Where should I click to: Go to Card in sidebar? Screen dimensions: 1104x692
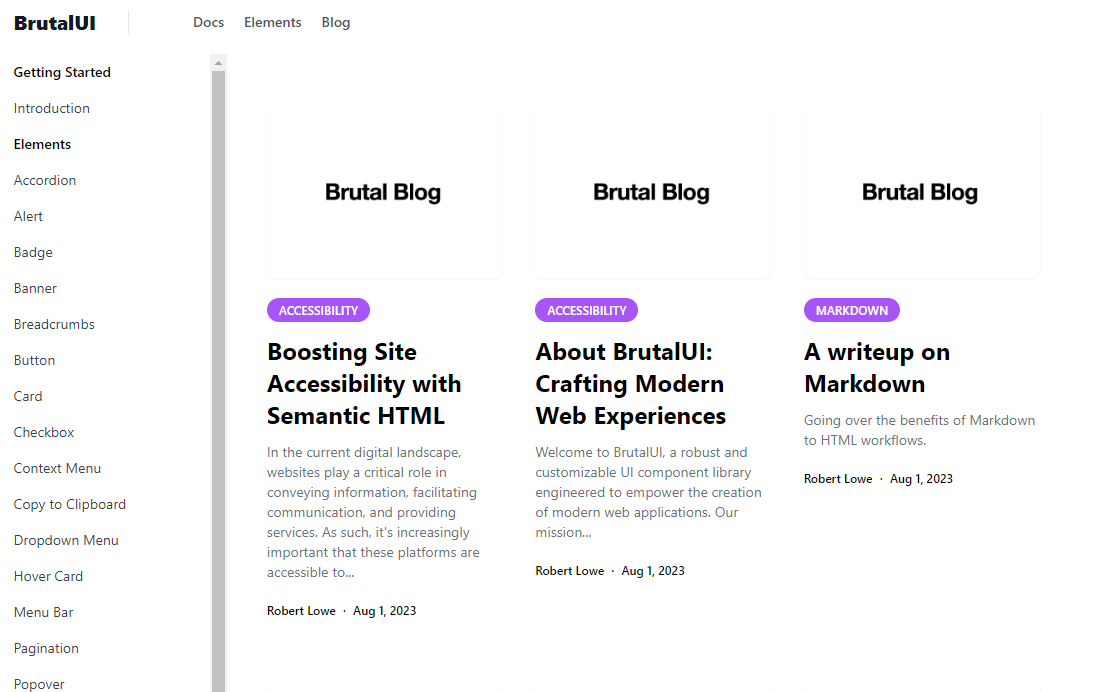point(28,396)
